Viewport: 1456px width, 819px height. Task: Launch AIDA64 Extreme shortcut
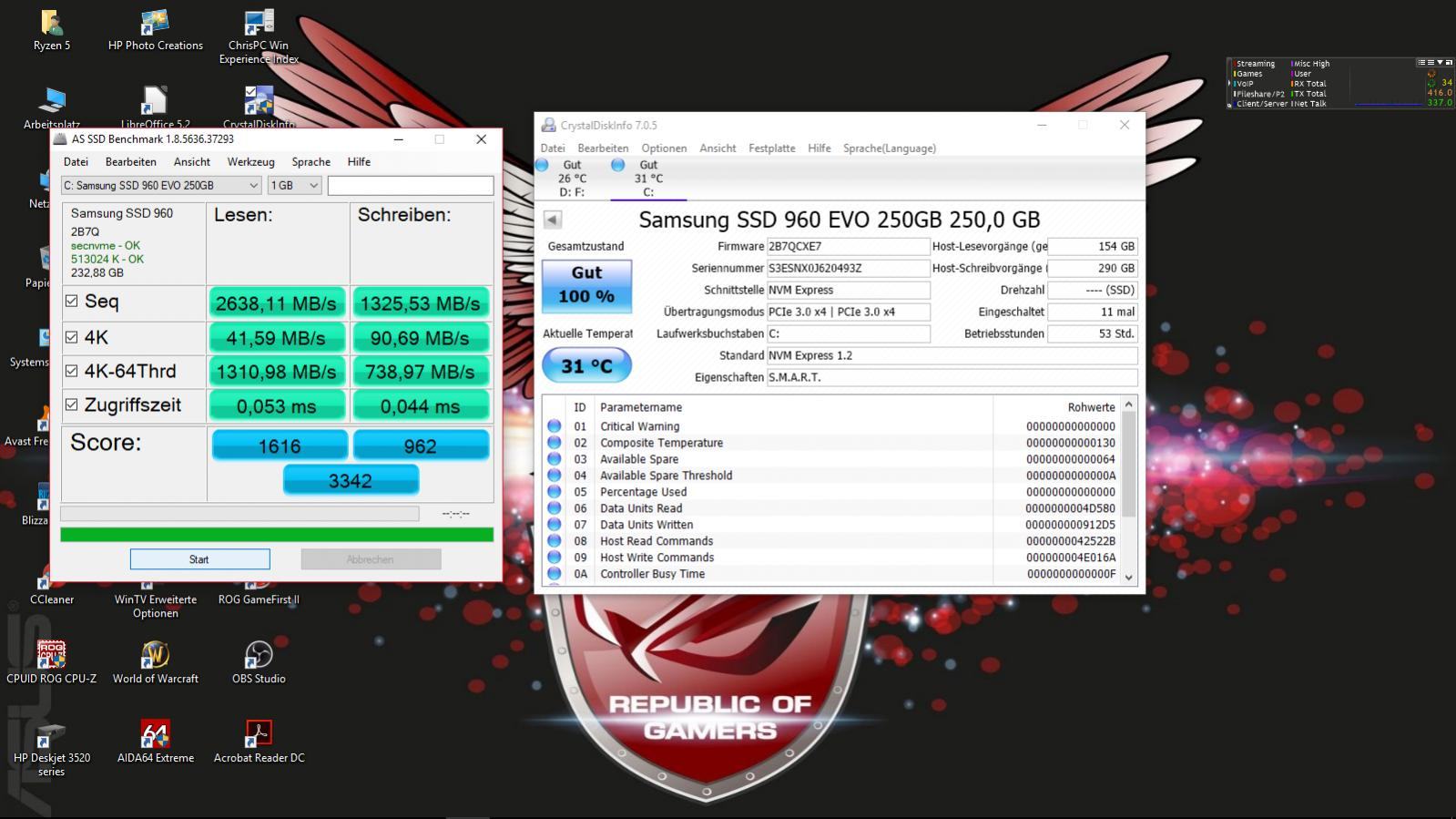tap(155, 742)
